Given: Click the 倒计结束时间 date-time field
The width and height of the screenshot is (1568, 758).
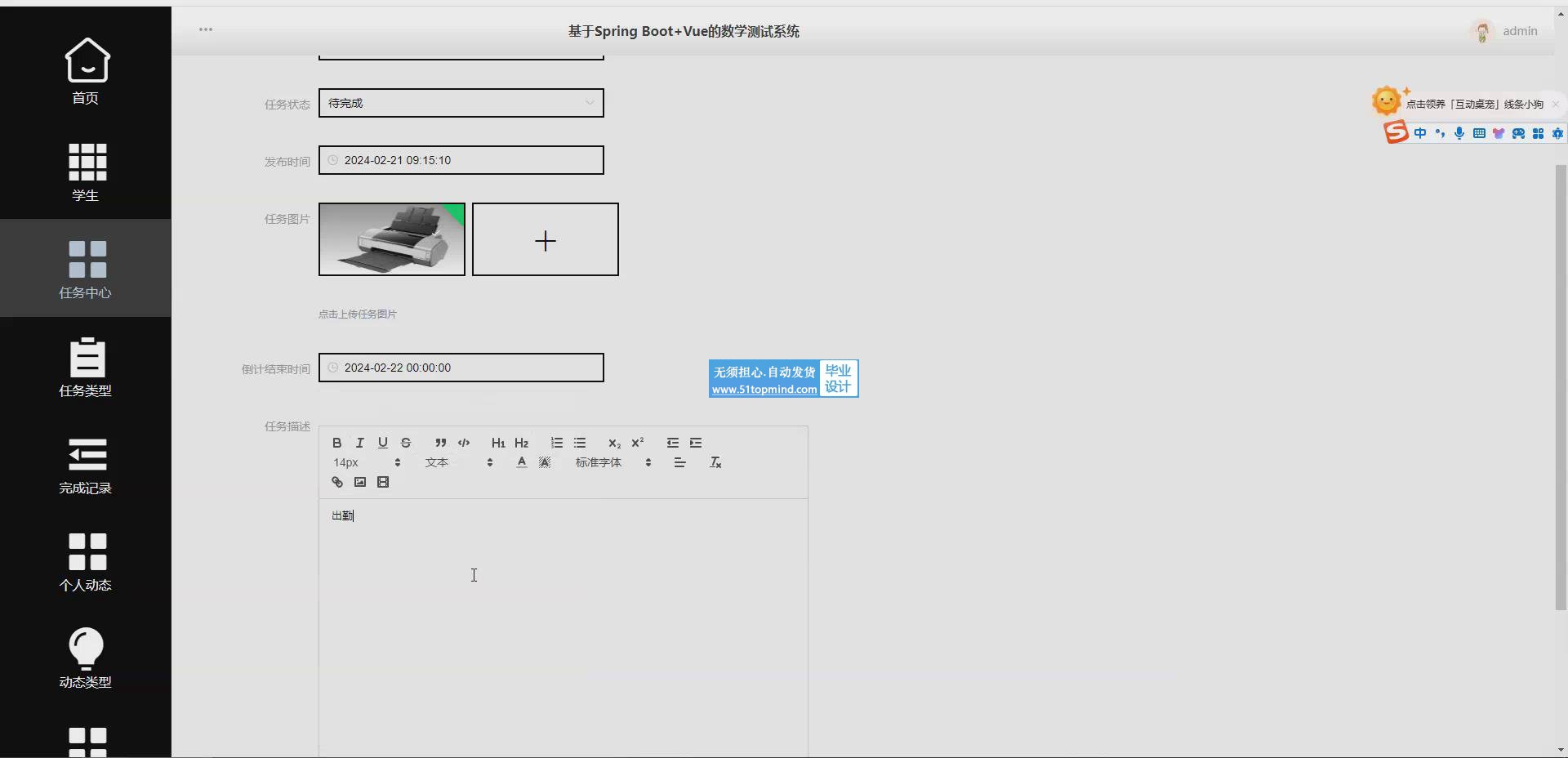Looking at the screenshot, I should tap(461, 368).
